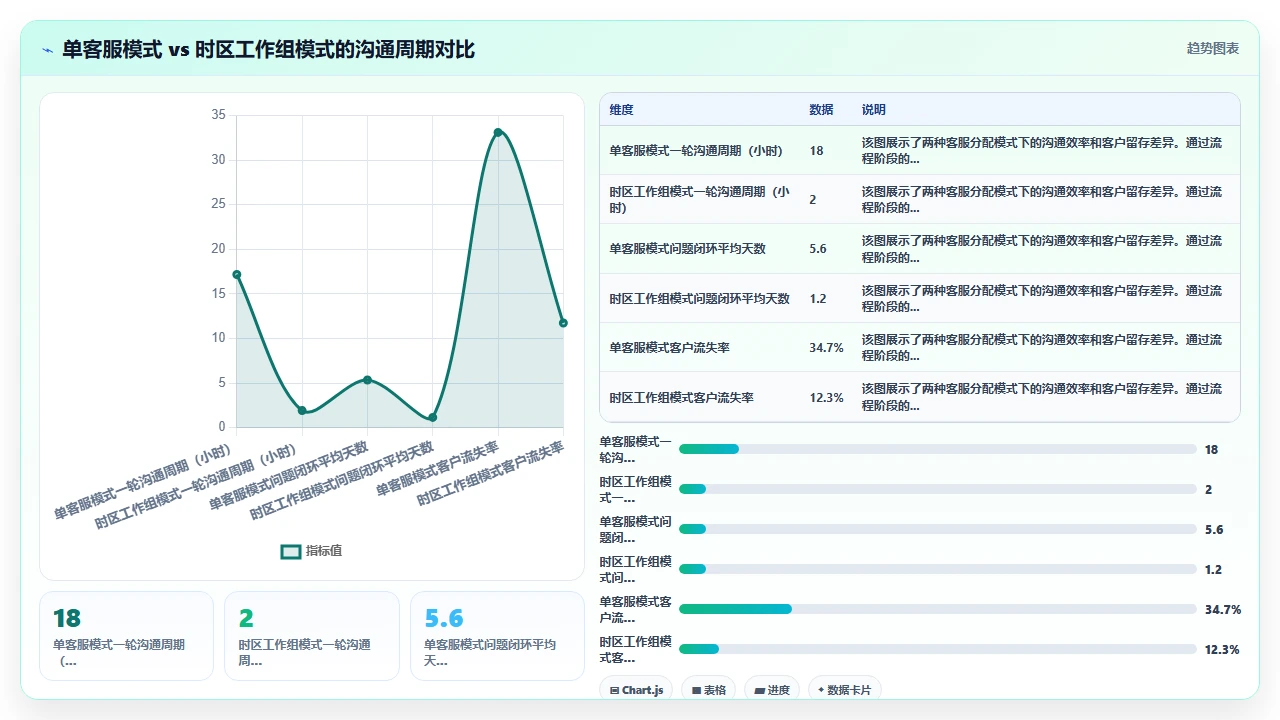This screenshot has height=720, width=1280.
Task: Select the 数据卡片 tag button
Action: [x=845, y=690]
